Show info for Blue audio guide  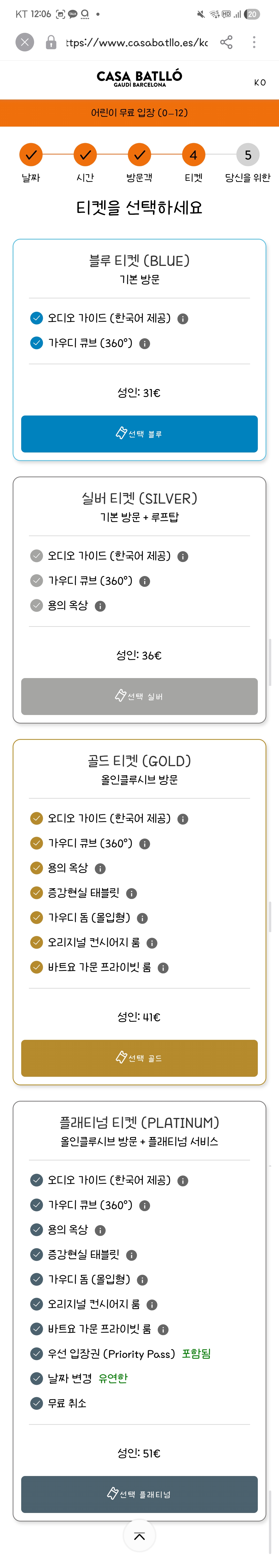(x=183, y=318)
